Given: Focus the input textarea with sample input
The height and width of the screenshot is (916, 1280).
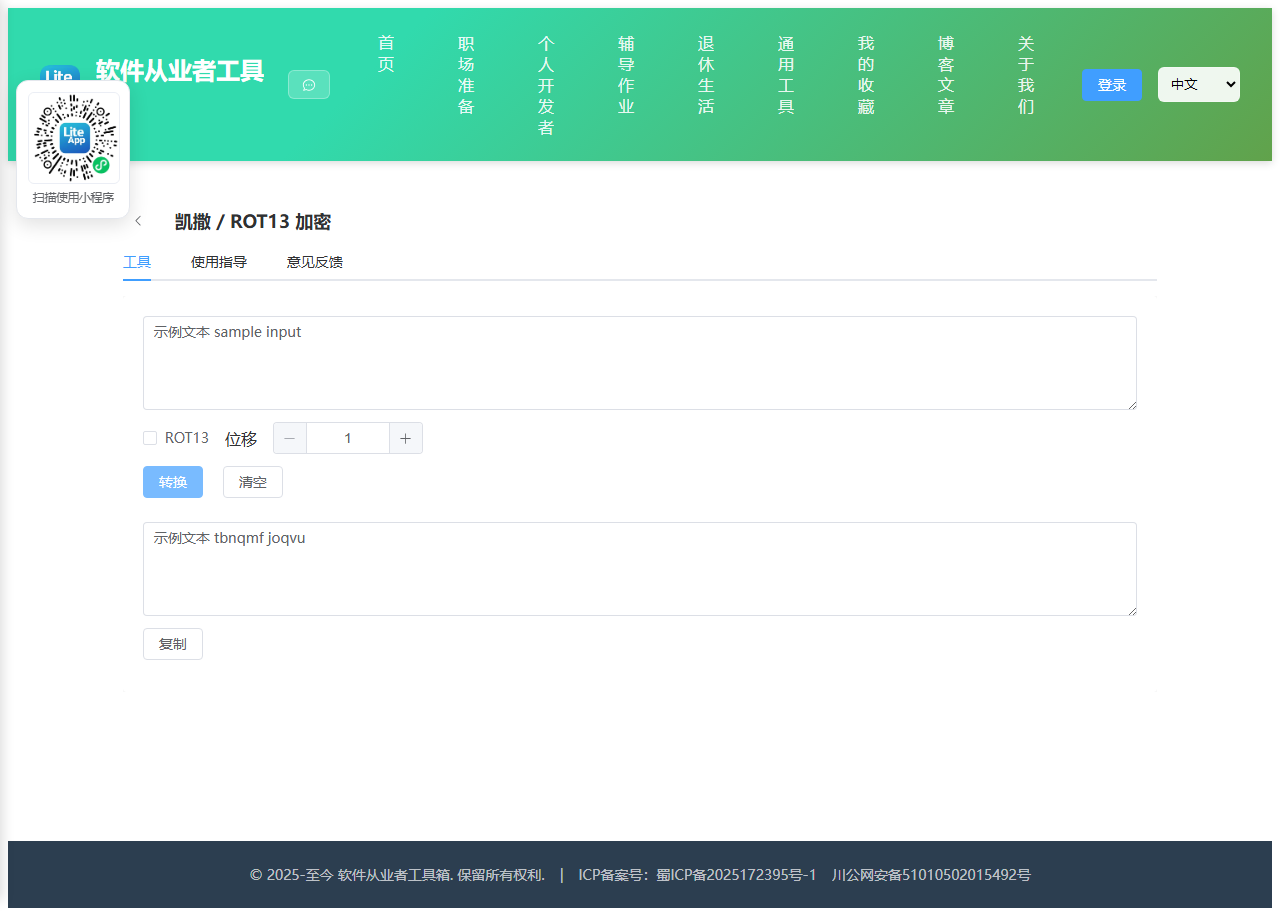Looking at the screenshot, I should pos(640,363).
